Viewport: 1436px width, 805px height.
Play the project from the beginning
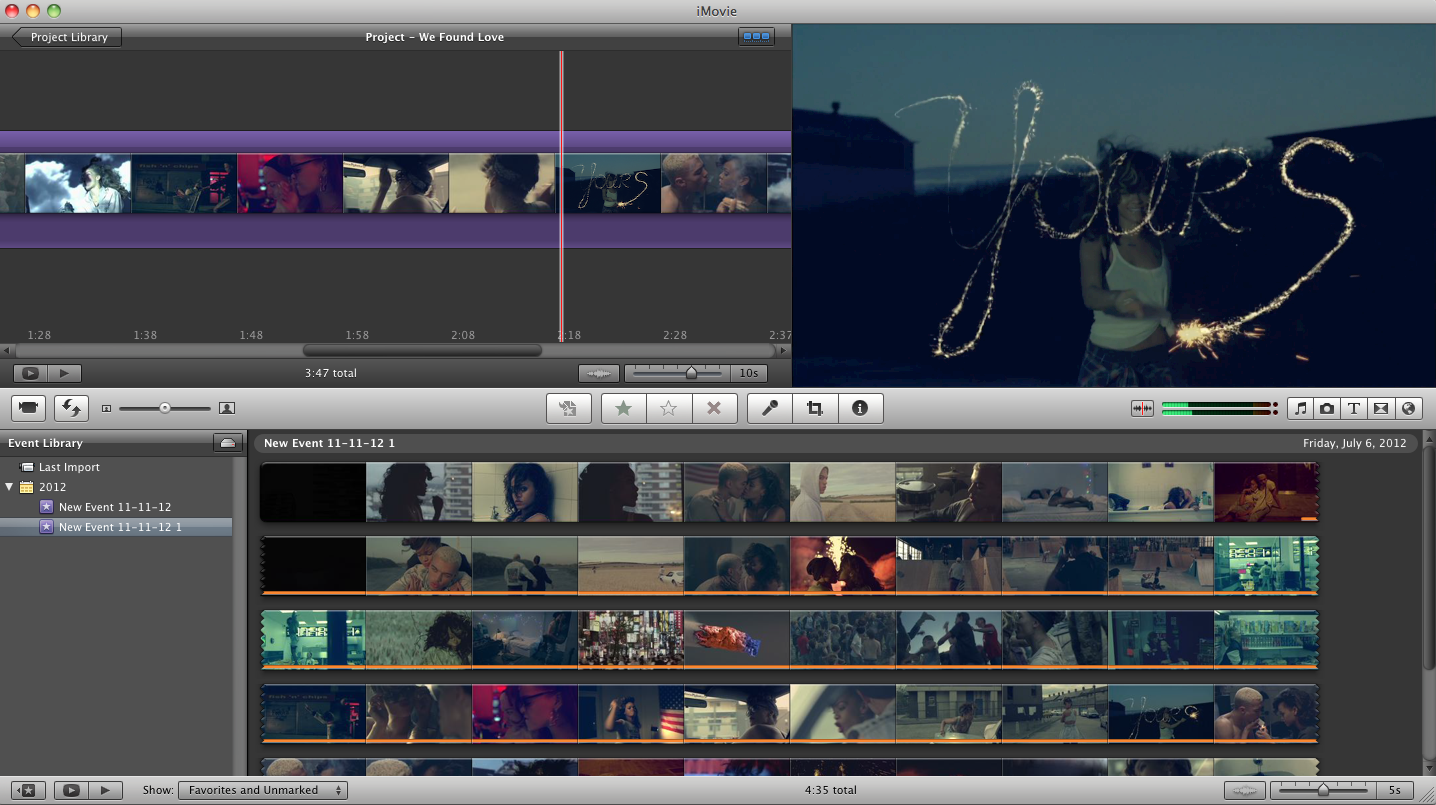coord(64,373)
